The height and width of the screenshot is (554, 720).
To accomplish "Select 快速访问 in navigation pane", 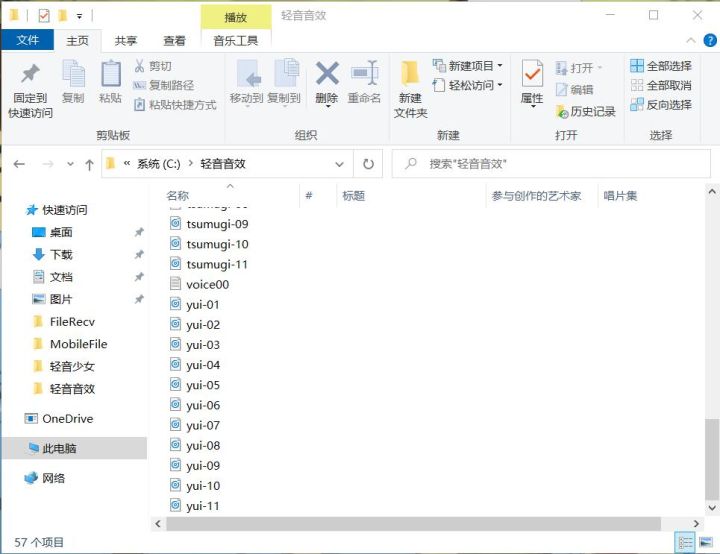I will pyautogui.click(x=64, y=210).
